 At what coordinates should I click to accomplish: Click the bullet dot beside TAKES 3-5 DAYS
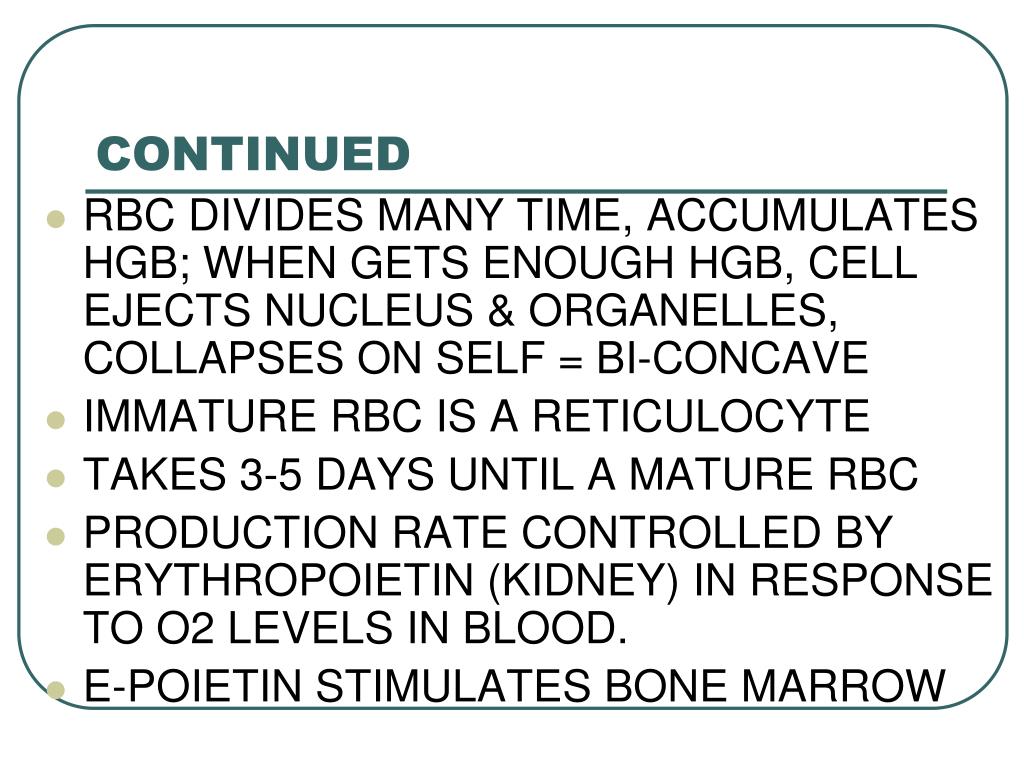[56, 478]
